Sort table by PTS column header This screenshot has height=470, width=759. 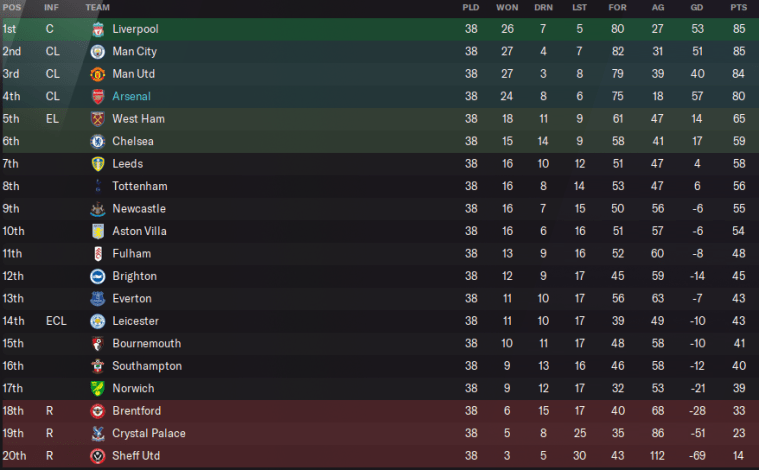click(x=739, y=7)
